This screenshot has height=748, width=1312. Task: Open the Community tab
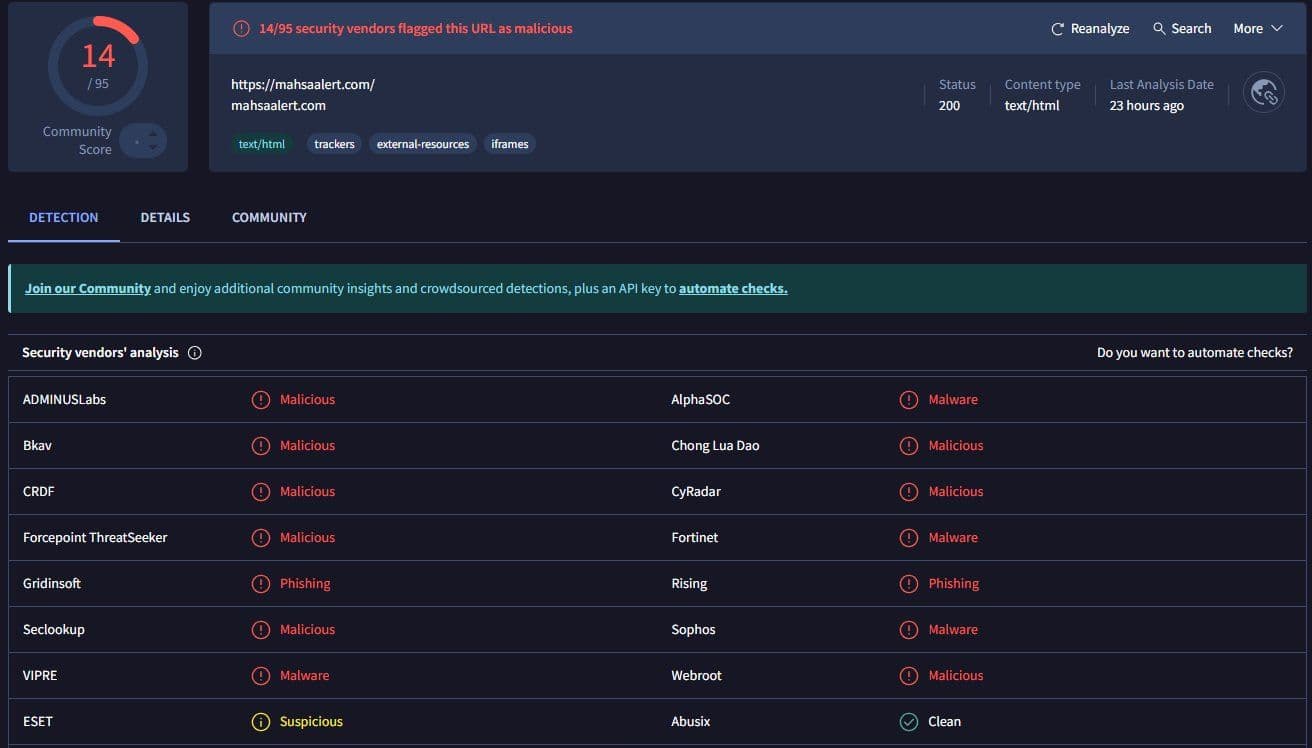tap(269, 217)
